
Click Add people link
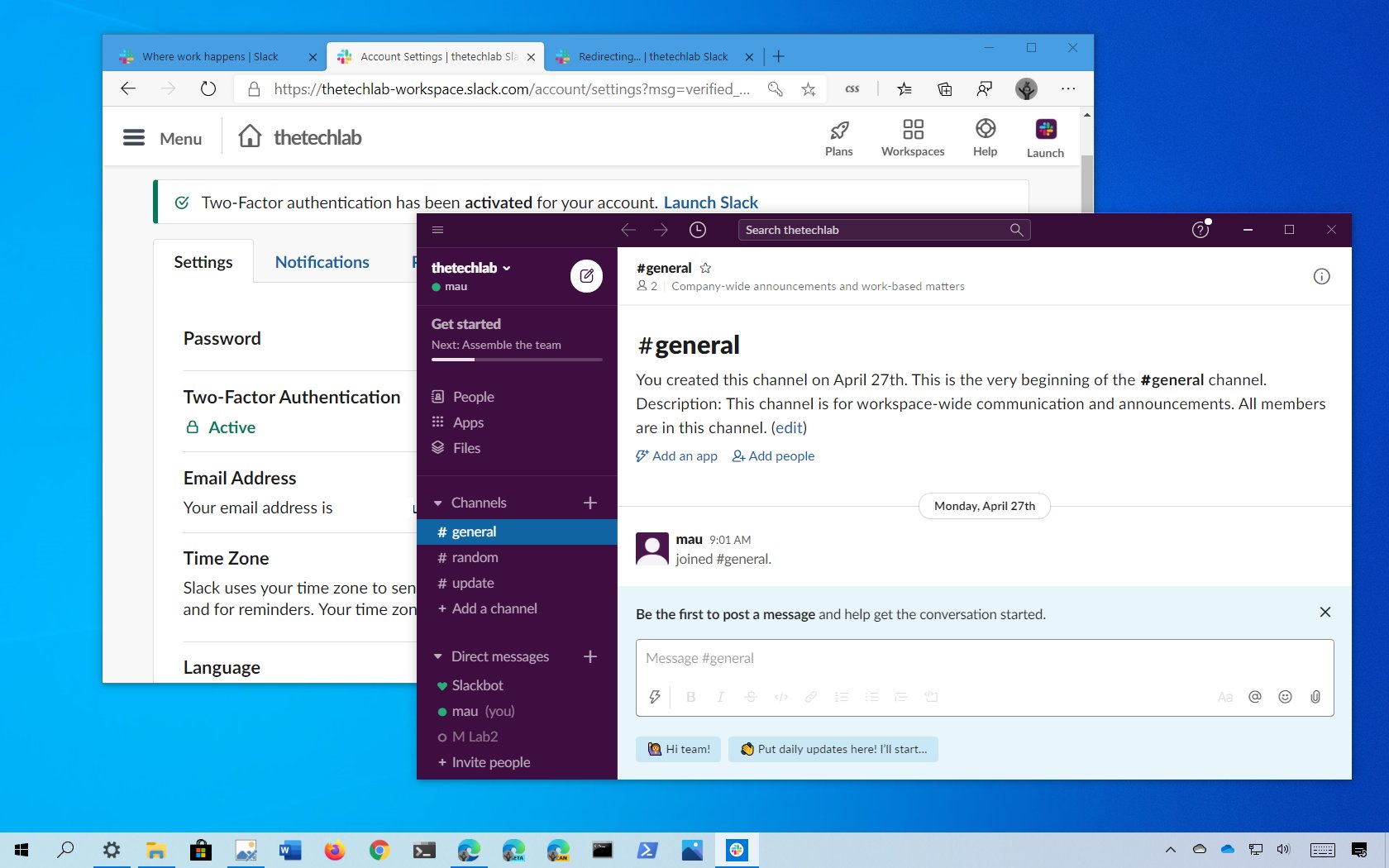pyautogui.click(x=773, y=456)
